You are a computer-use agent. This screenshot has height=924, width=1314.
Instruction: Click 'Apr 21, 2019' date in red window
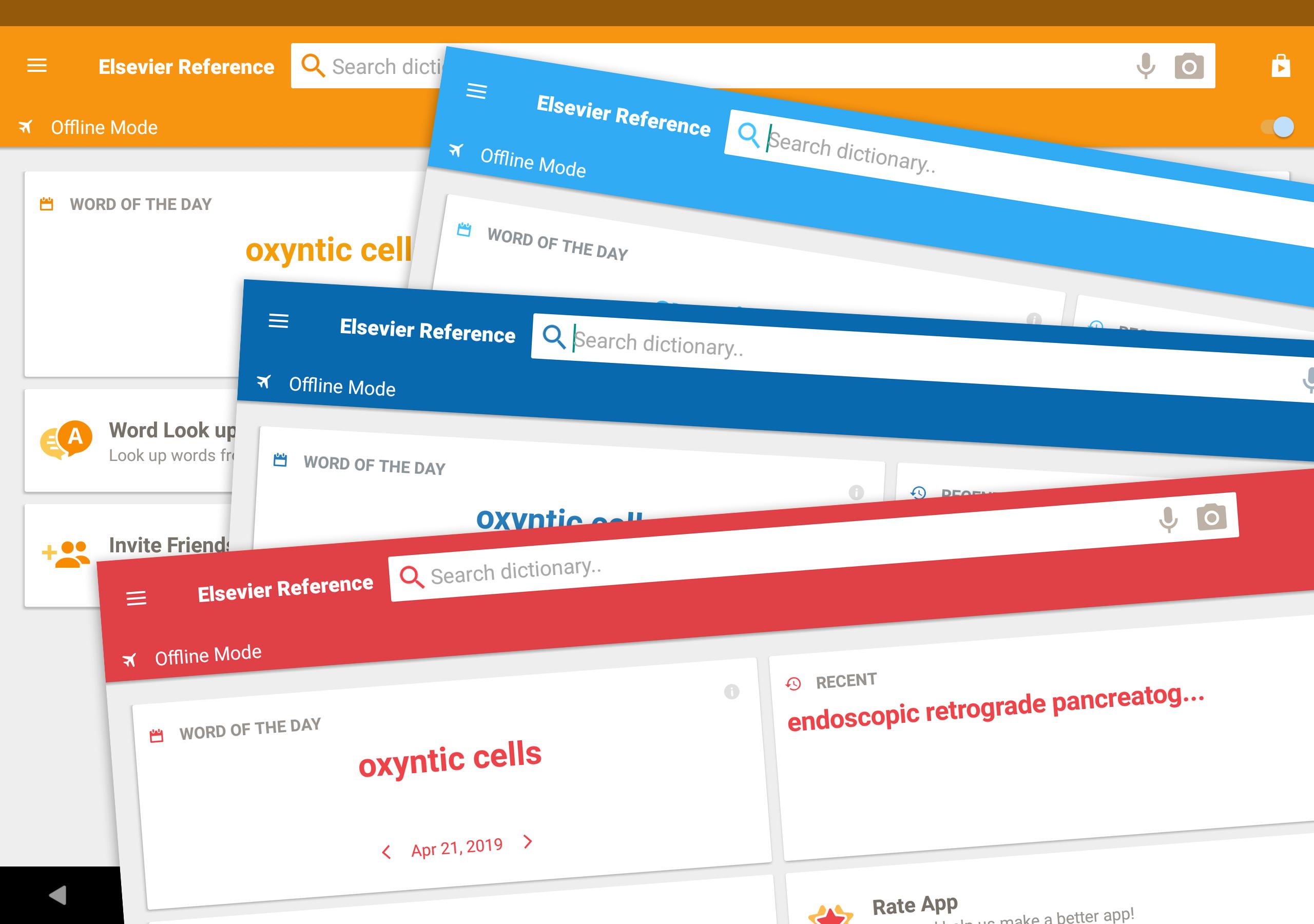tap(457, 848)
